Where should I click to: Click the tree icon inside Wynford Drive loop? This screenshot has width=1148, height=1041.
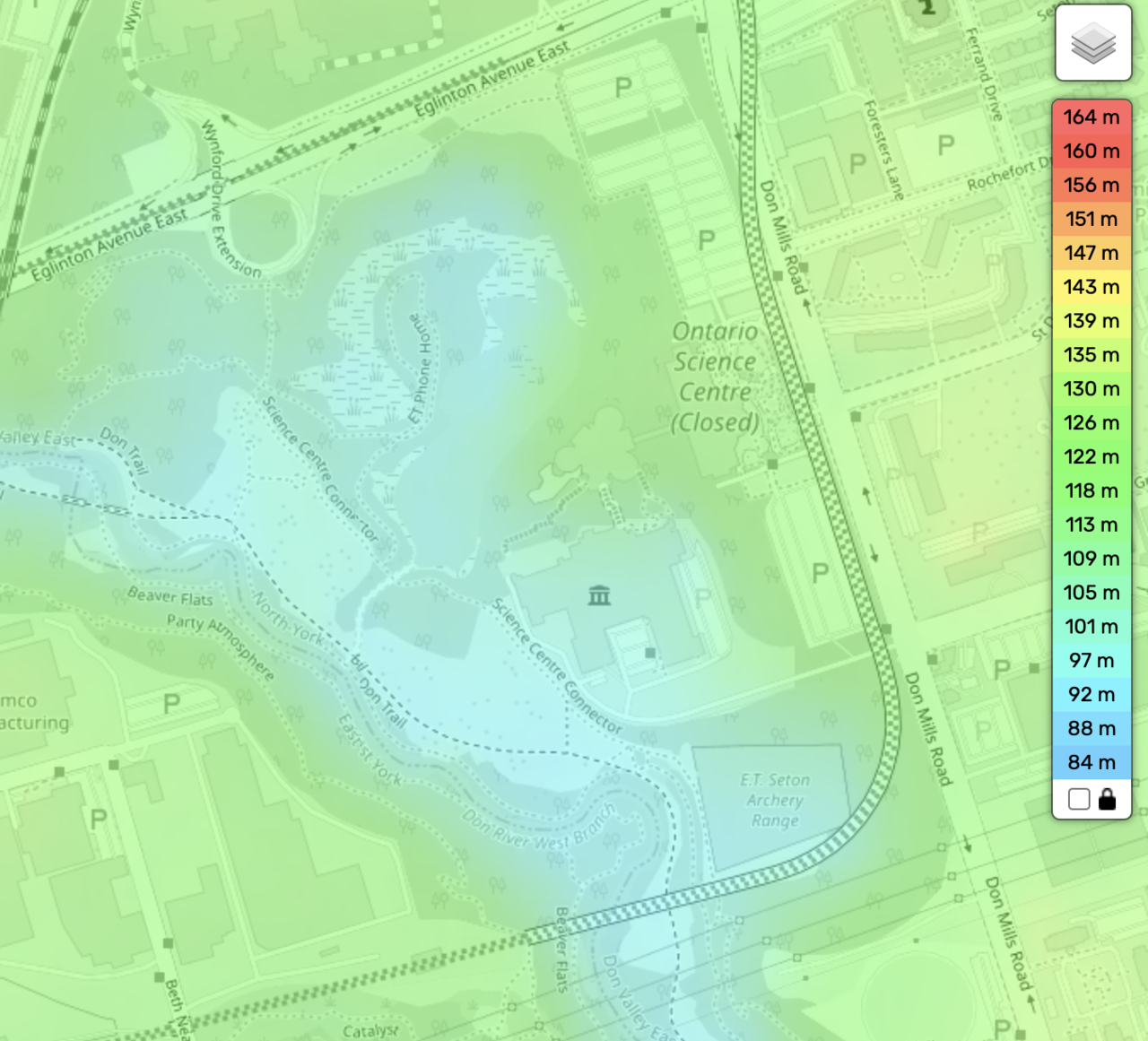coord(280,219)
